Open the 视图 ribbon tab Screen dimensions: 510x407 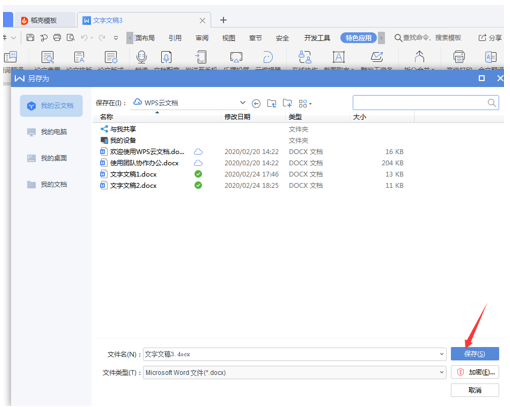[229, 38]
